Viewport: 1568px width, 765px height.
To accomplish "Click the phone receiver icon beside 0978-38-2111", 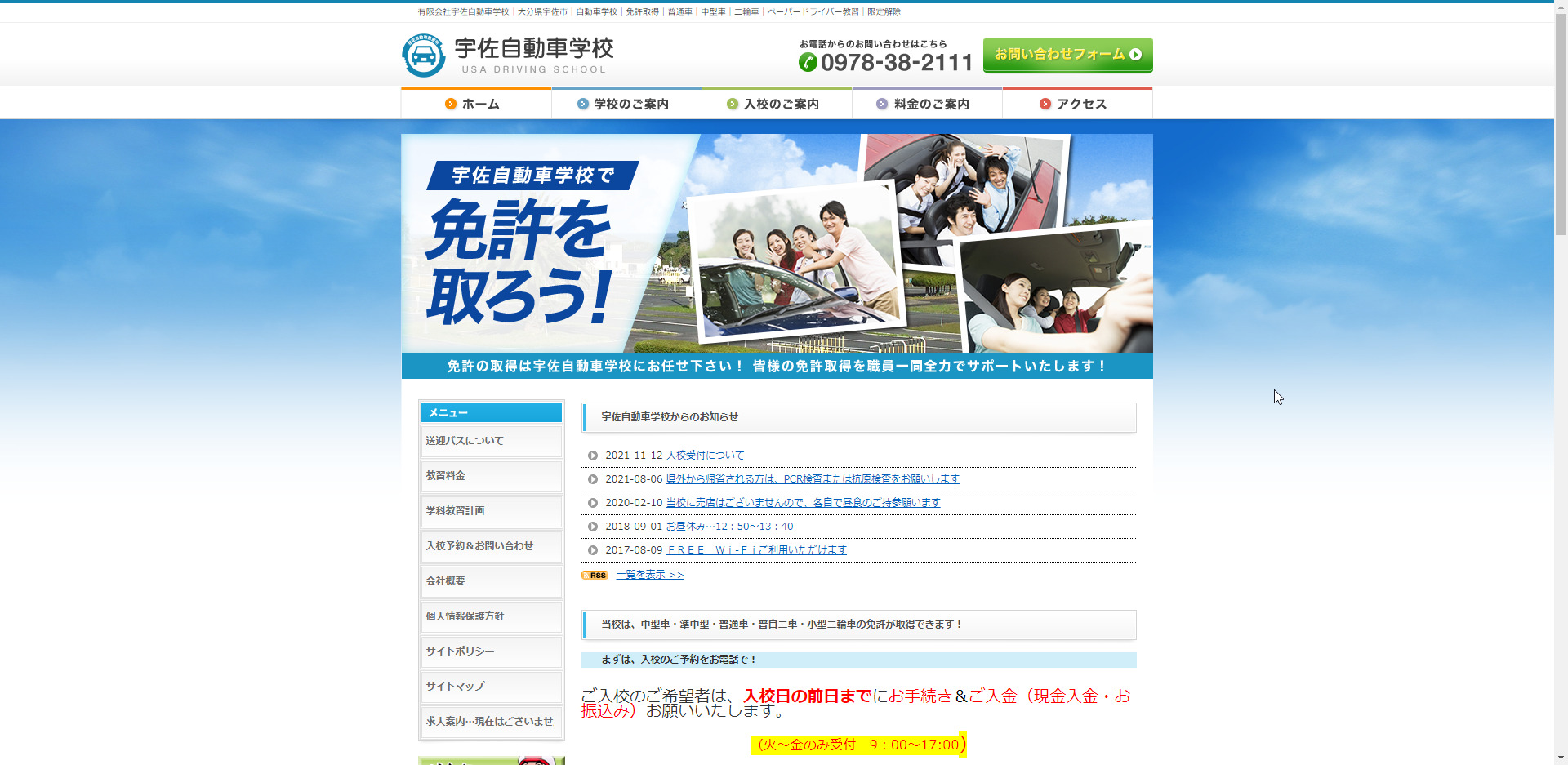I will pyautogui.click(x=809, y=60).
